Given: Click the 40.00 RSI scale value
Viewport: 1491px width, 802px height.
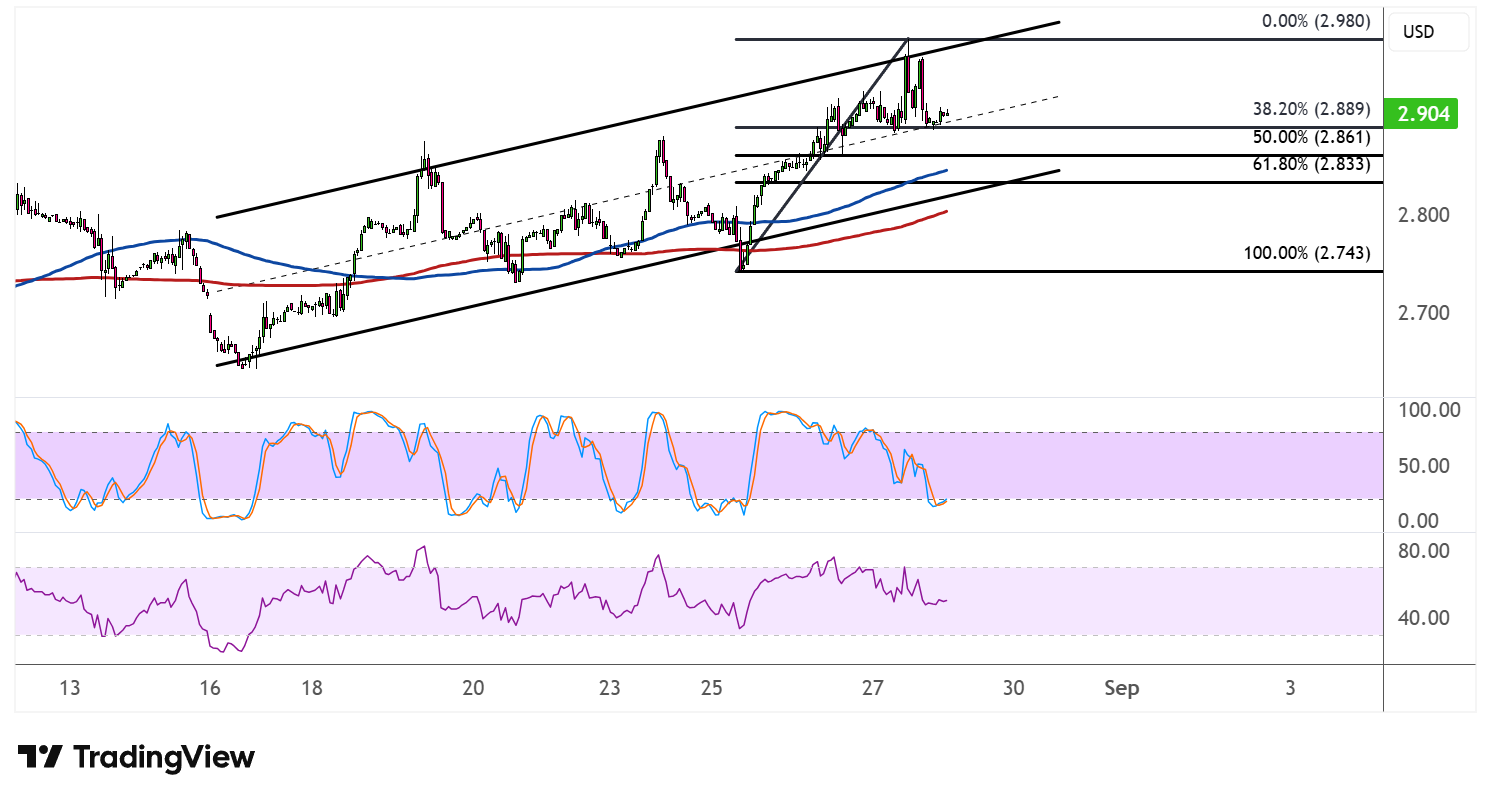Looking at the screenshot, I should tap(1422, 617).
